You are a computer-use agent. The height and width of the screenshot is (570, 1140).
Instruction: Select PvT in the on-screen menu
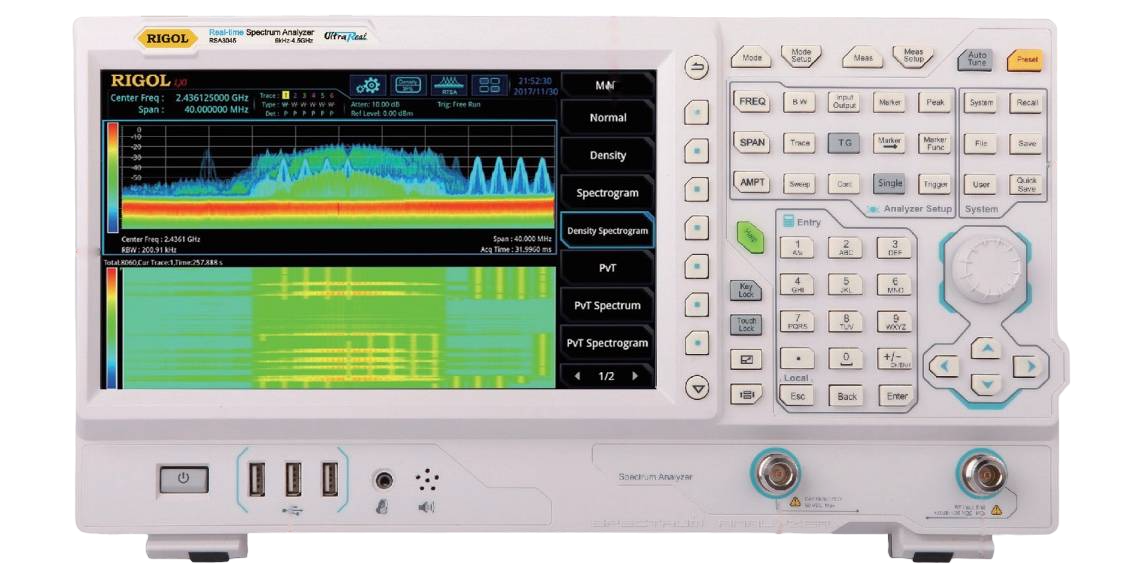(608, 268)
